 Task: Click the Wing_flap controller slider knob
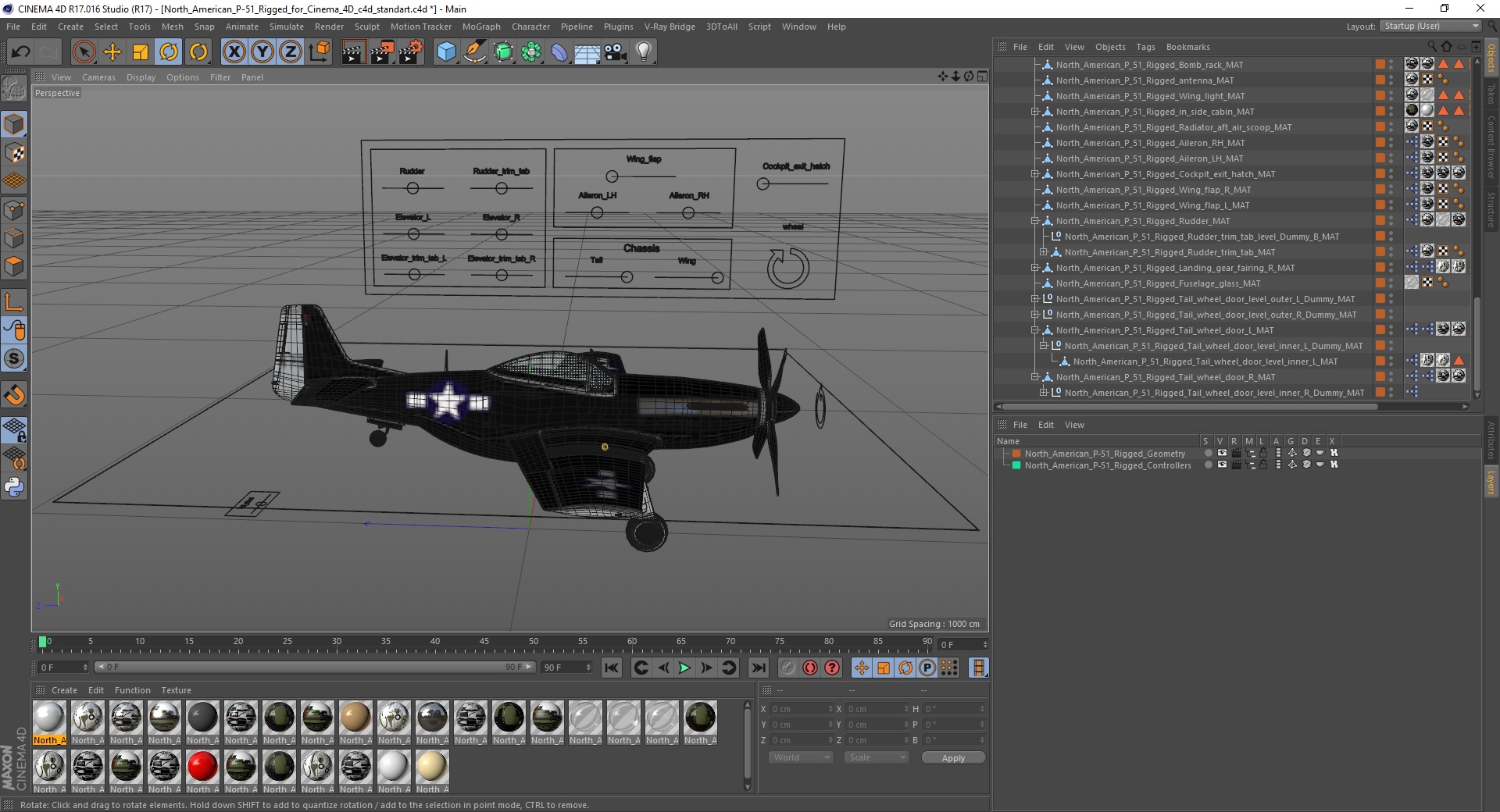(612, 176)
